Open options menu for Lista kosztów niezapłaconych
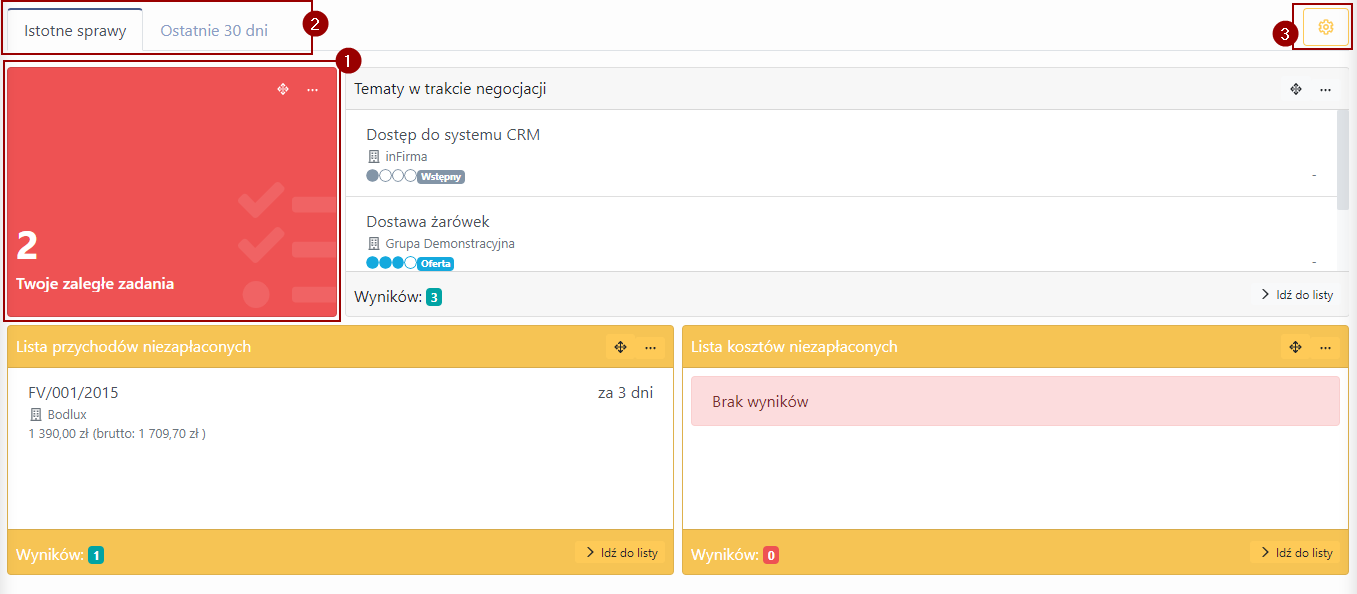This screenshot has width=1357, height=594. pyautogui.click(x=1326, y=347)
